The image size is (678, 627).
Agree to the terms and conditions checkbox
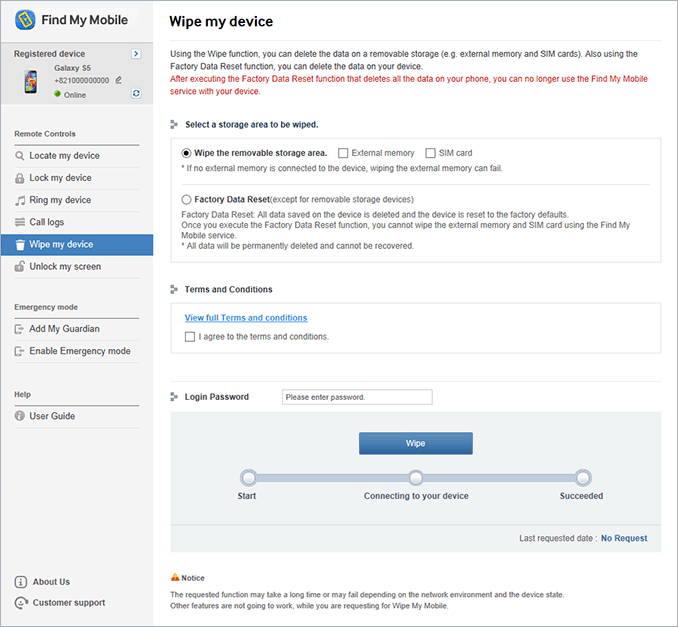tap(190, 337)
